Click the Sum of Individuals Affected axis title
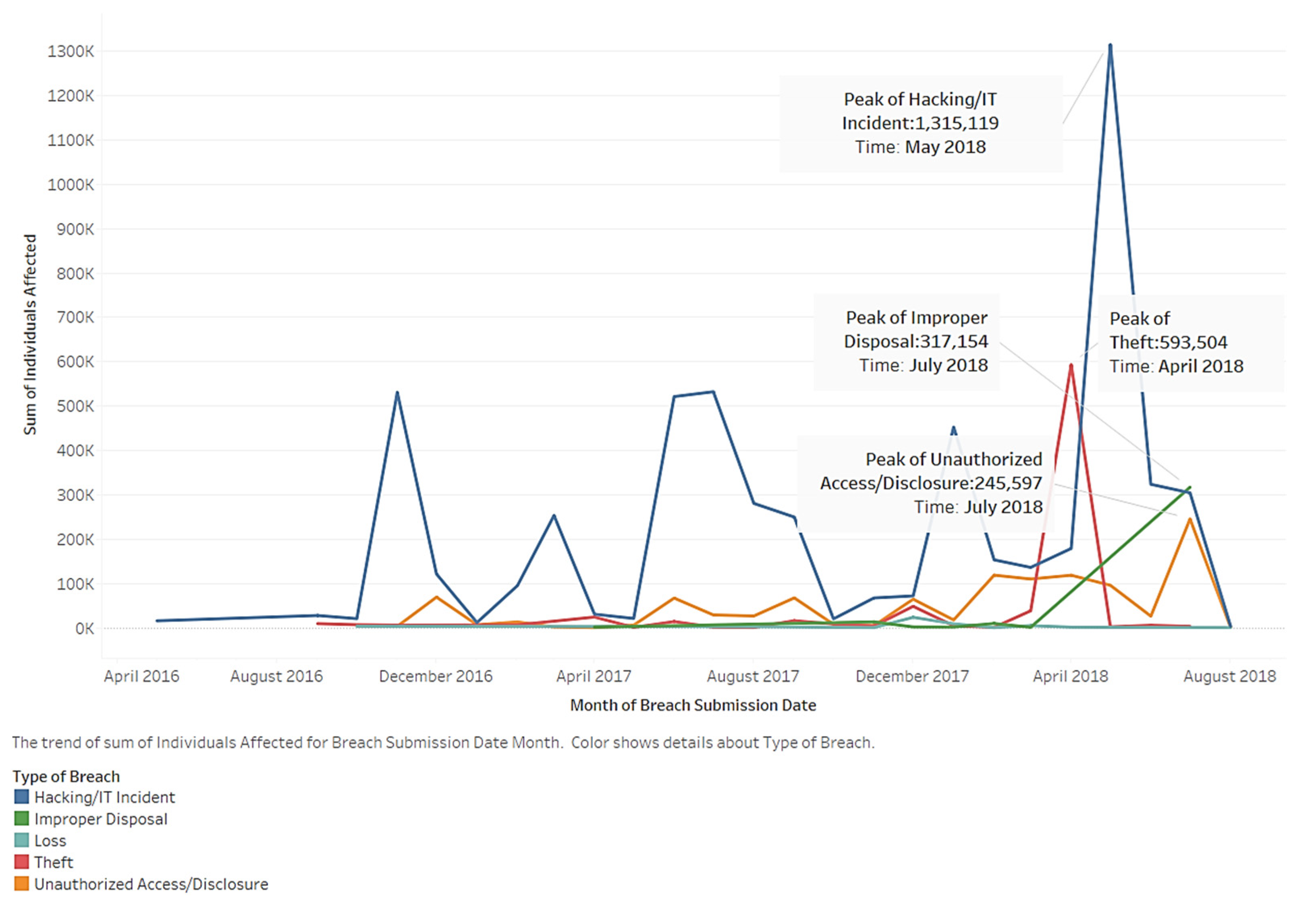This screenshot has width=1316, height=905. point(29,334)
